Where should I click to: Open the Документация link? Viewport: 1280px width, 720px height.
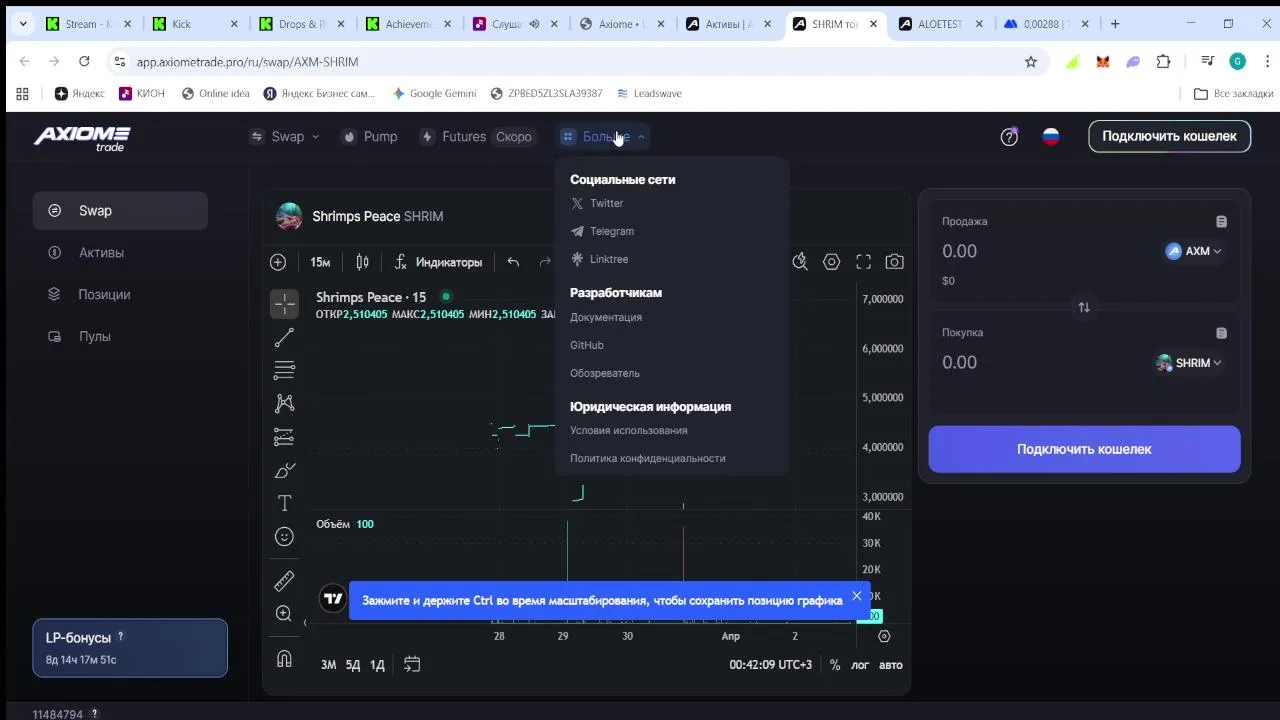coord(606,317)
